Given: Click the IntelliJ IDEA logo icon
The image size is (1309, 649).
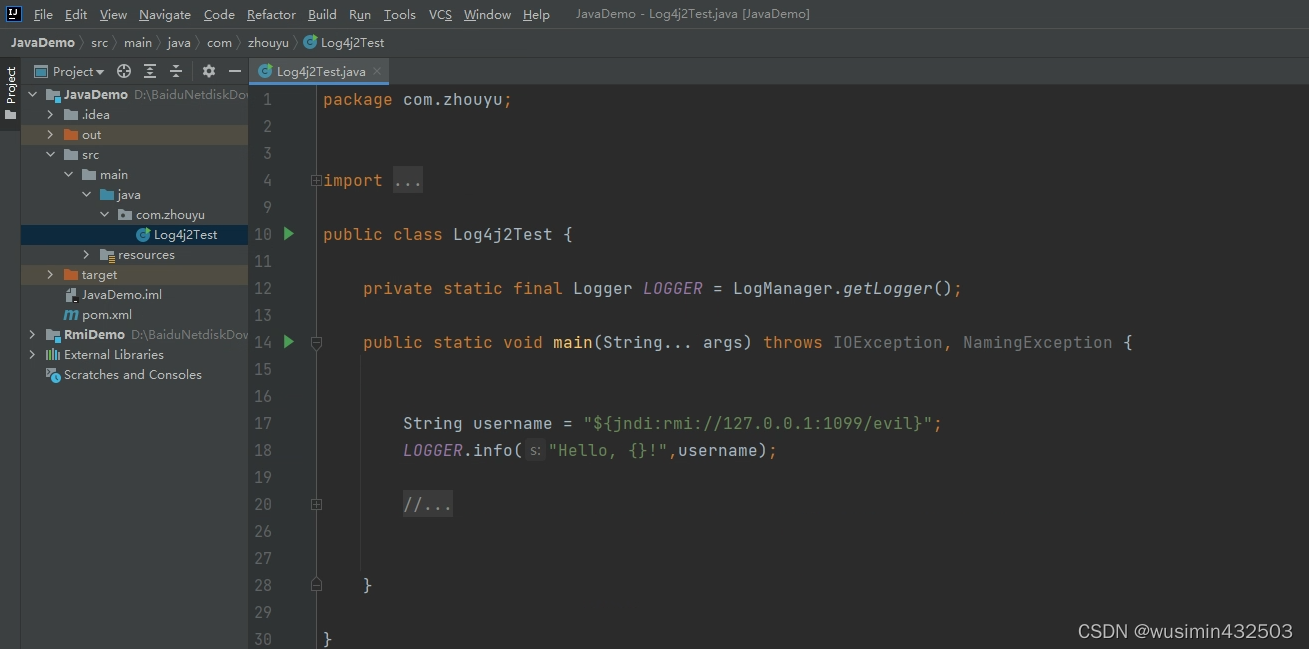Looking at the screenshot, I should (14, 14).
